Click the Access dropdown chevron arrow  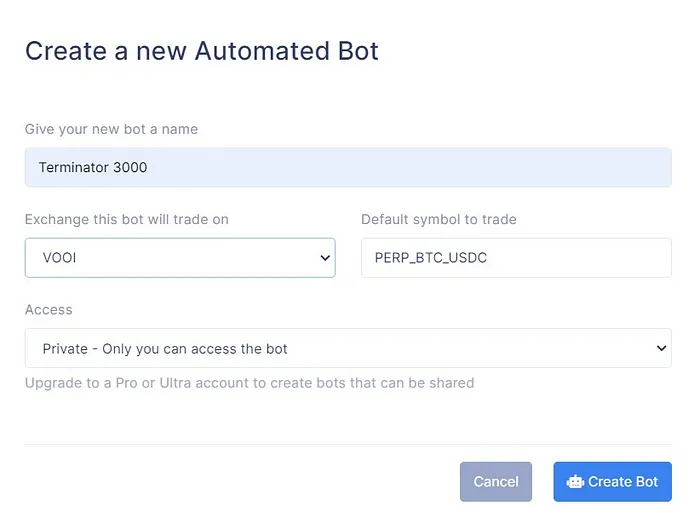coord(660,348)
